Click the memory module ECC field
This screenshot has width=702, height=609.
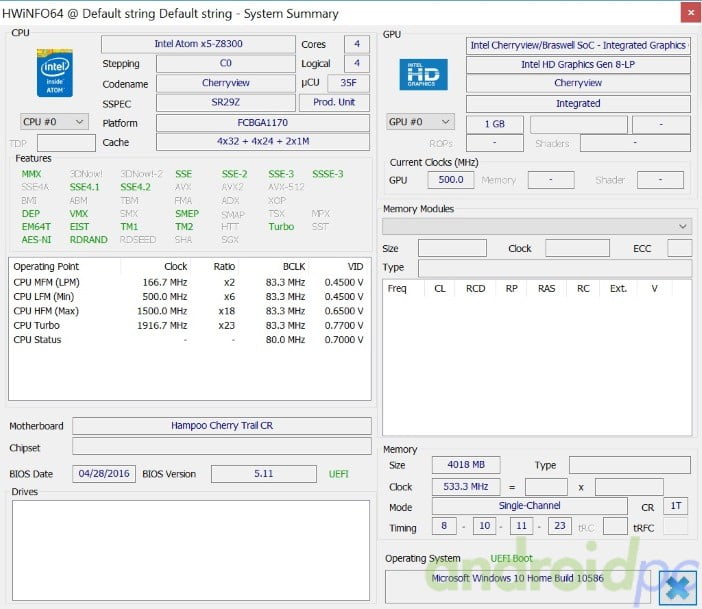click(x=679, y=248)
